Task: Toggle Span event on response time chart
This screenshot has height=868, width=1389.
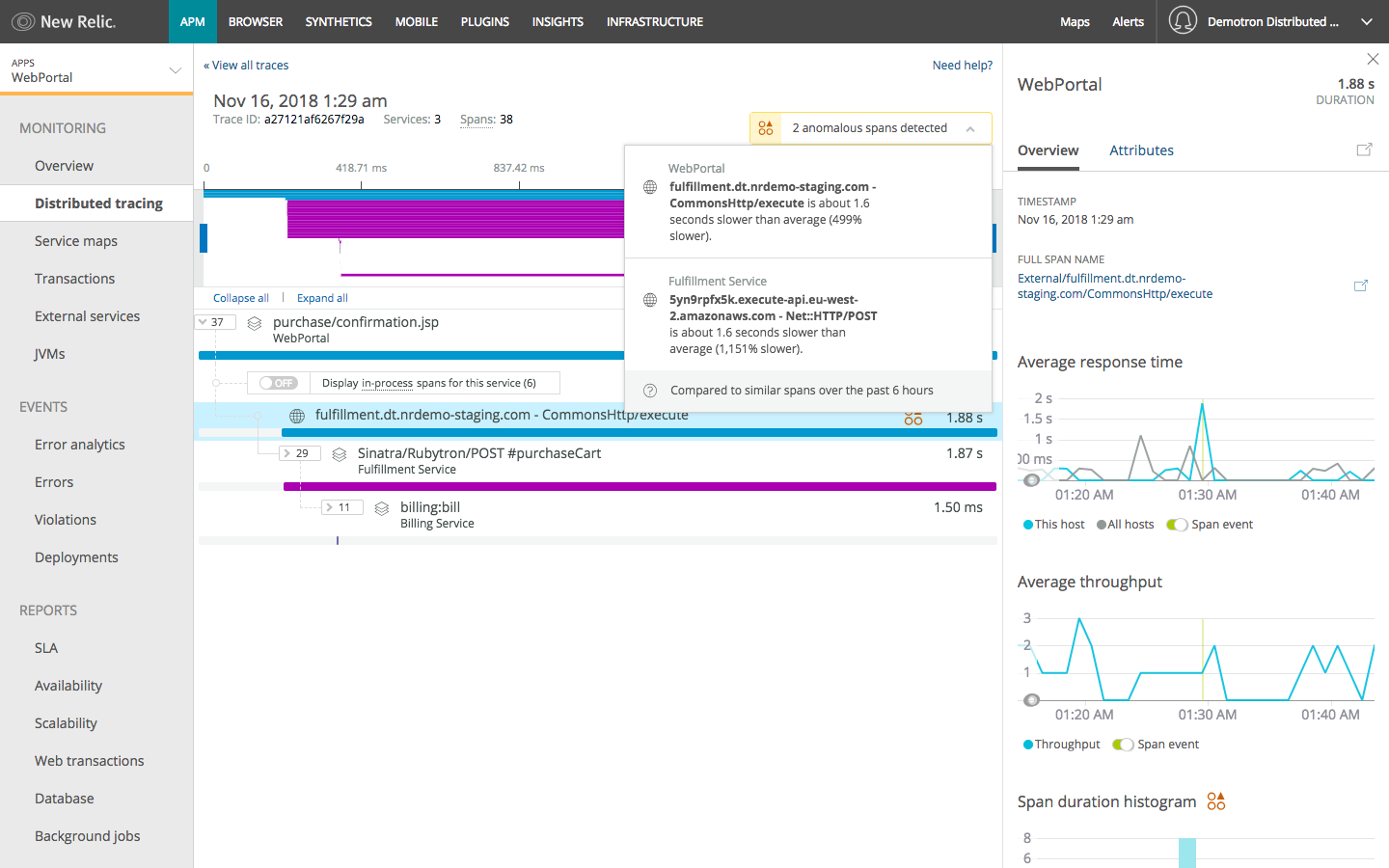Action: (1177, 525)
